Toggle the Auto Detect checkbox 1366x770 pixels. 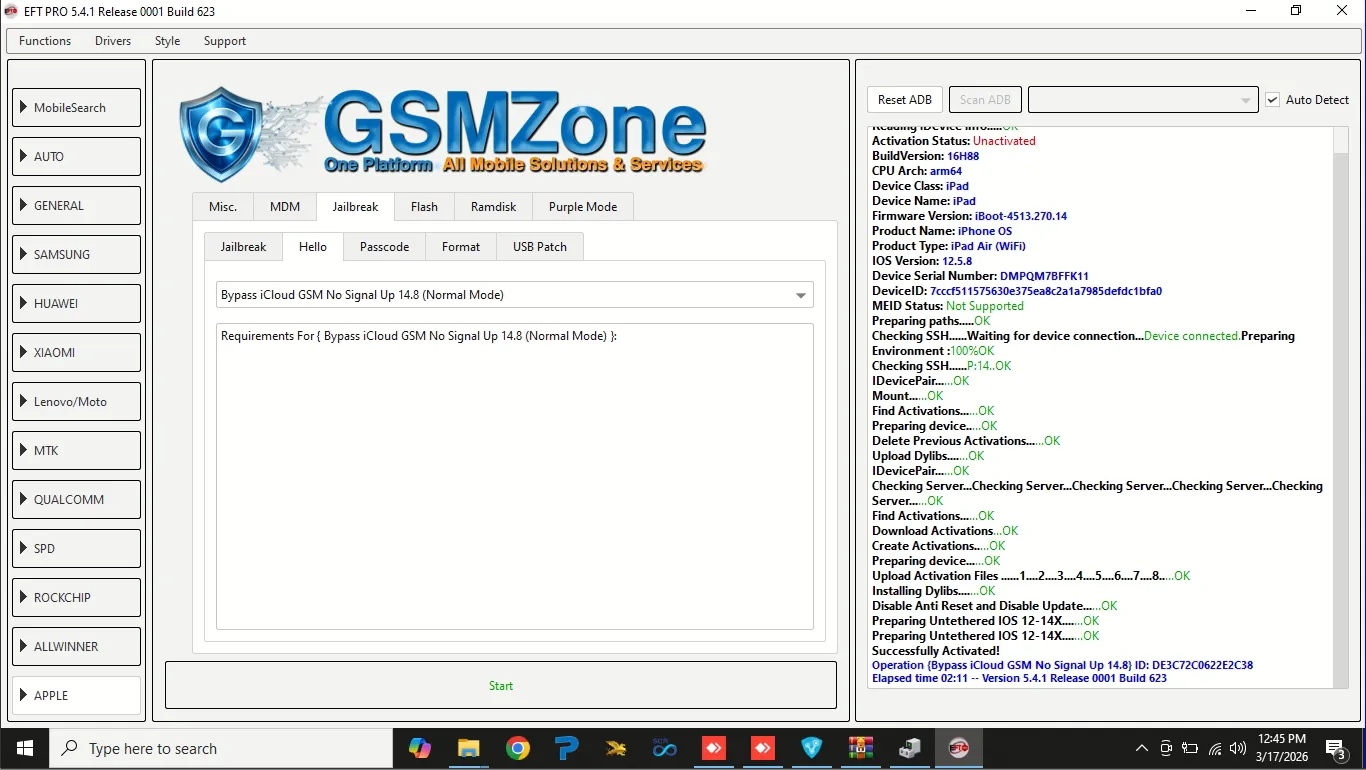point(1272,100)
